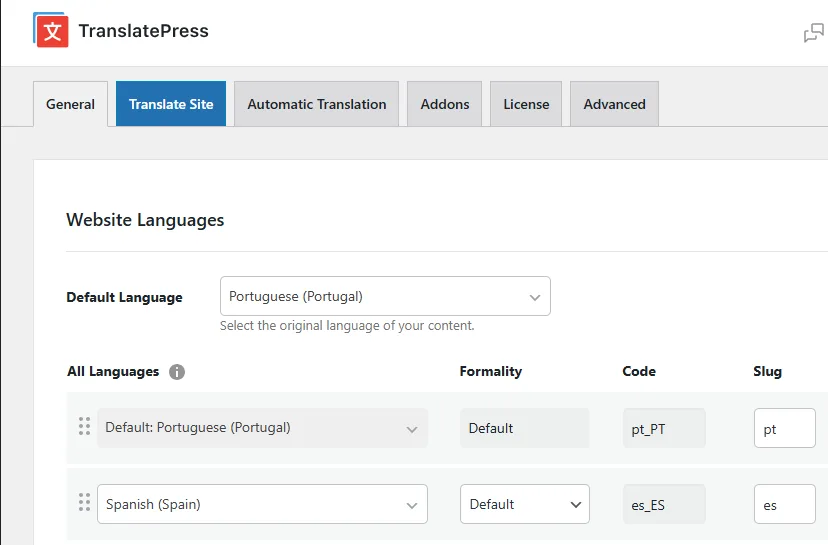Grab the drag handle for Portuguese row

click(84, 426)
